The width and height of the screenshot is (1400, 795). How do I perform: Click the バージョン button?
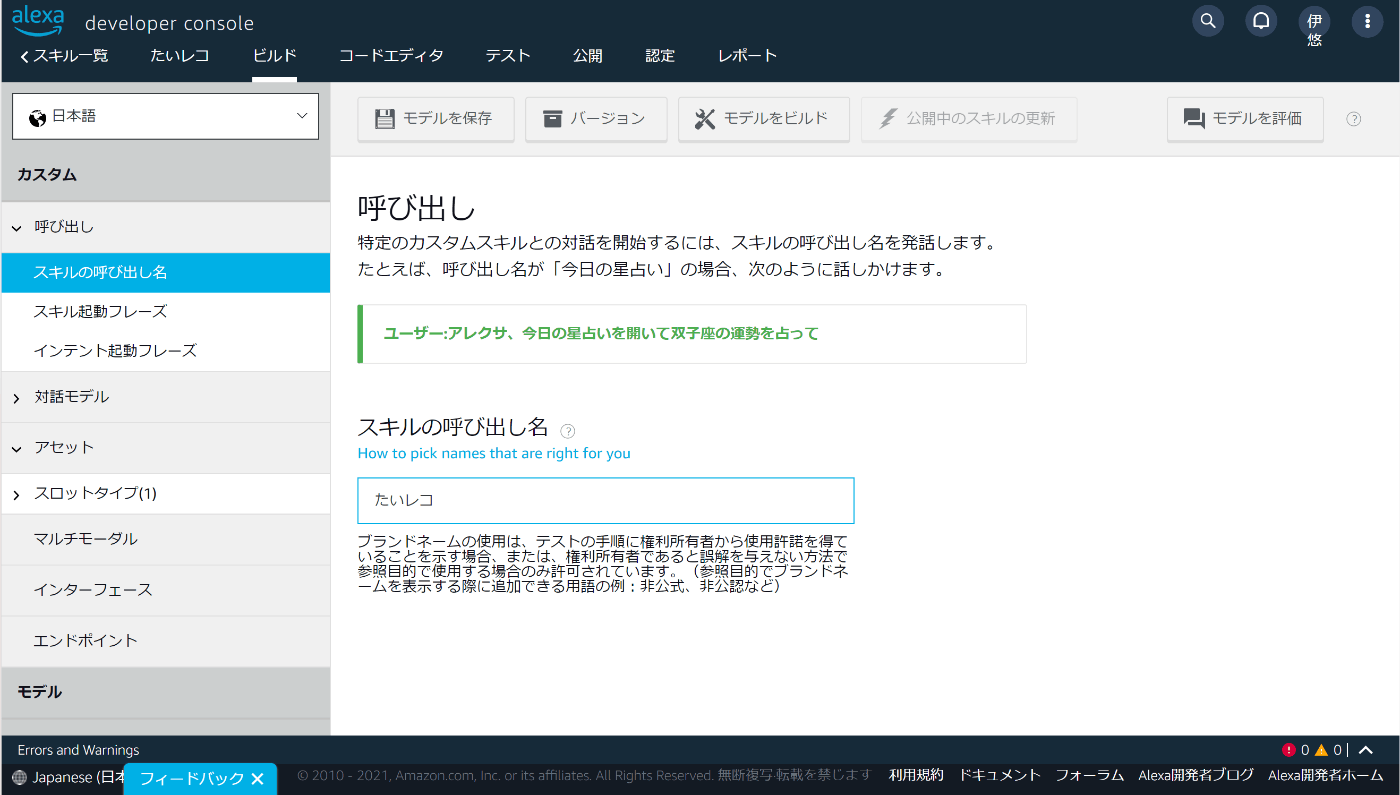596,119
